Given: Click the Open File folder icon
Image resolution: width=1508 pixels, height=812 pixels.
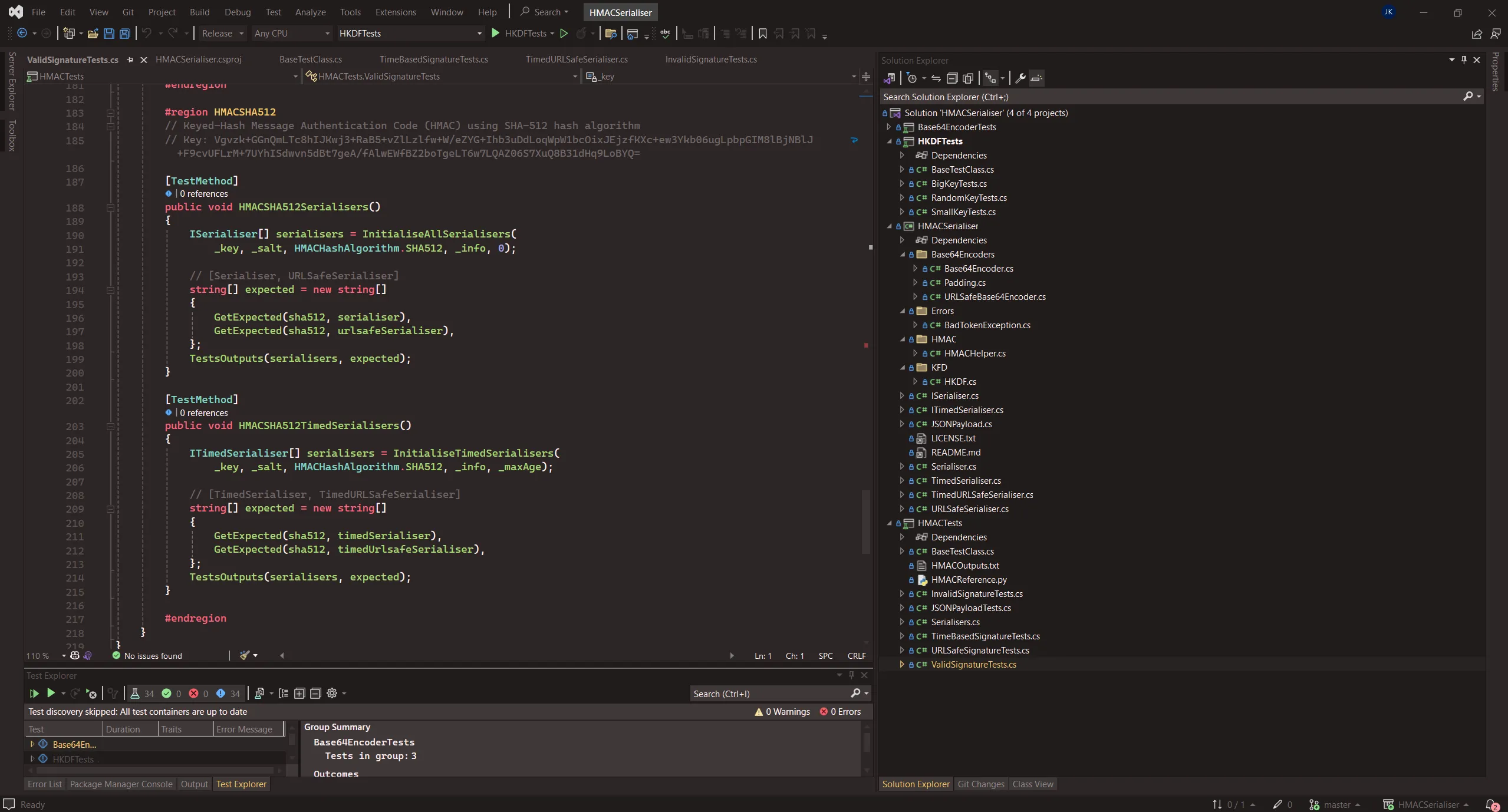Looking at the screenshot, I should tap(93, 34).
